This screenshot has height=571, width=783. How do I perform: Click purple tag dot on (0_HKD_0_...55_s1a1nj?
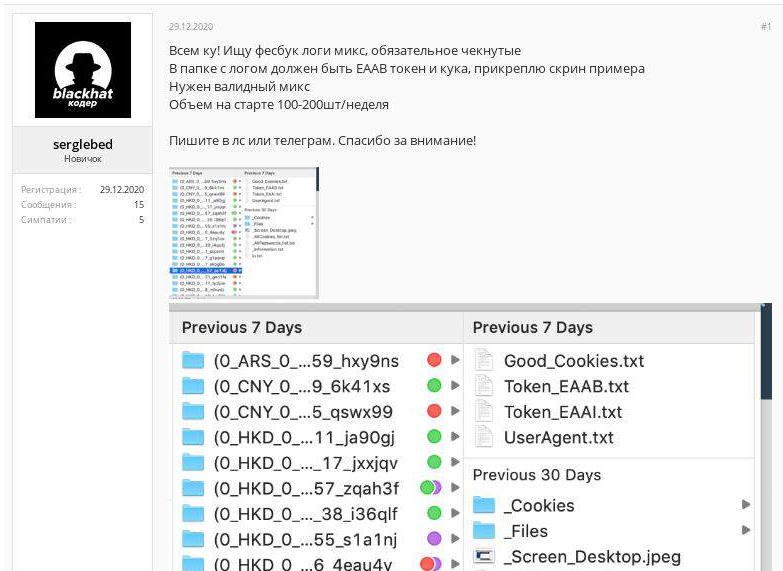pyautogui.click(x=434, y=539)
